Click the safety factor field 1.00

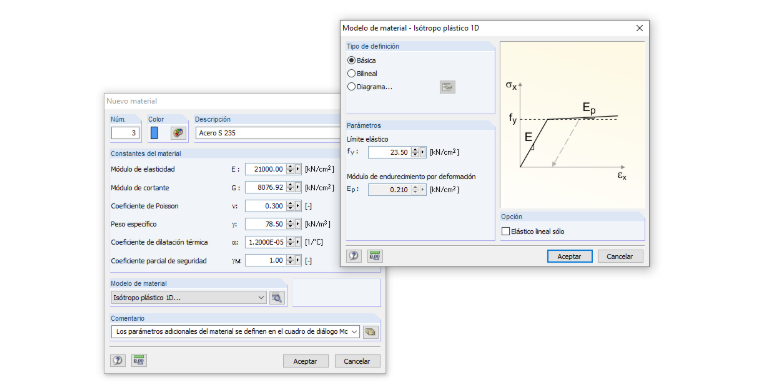pos(266,260)
